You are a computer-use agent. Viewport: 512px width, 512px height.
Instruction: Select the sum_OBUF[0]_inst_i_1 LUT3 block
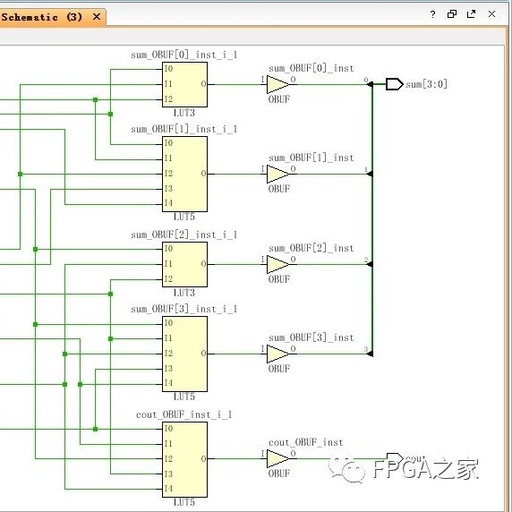coord(185,85)
